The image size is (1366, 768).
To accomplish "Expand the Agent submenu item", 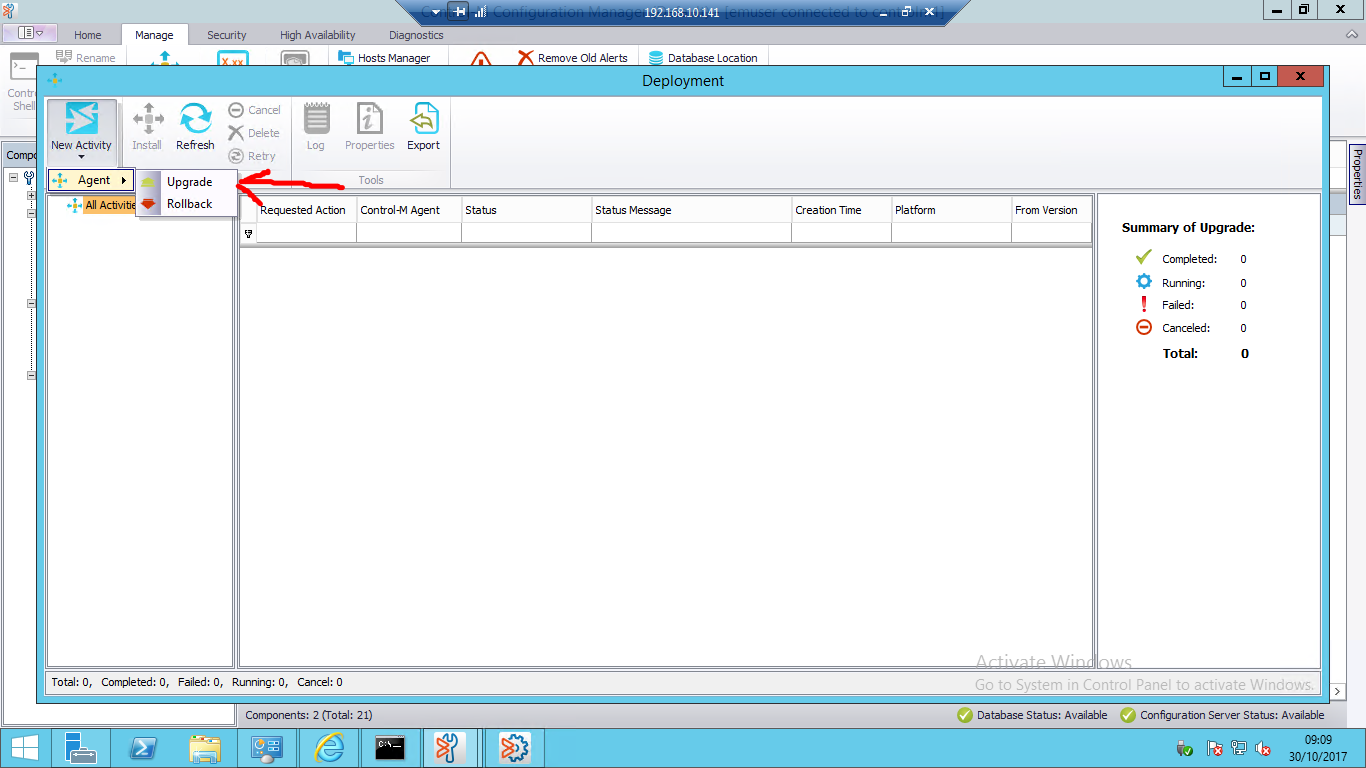I will pos(93,180).
